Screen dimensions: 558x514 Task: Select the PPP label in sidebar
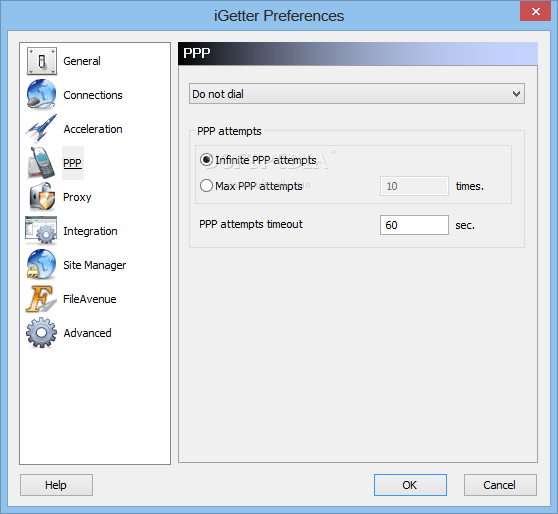[73, 163]
